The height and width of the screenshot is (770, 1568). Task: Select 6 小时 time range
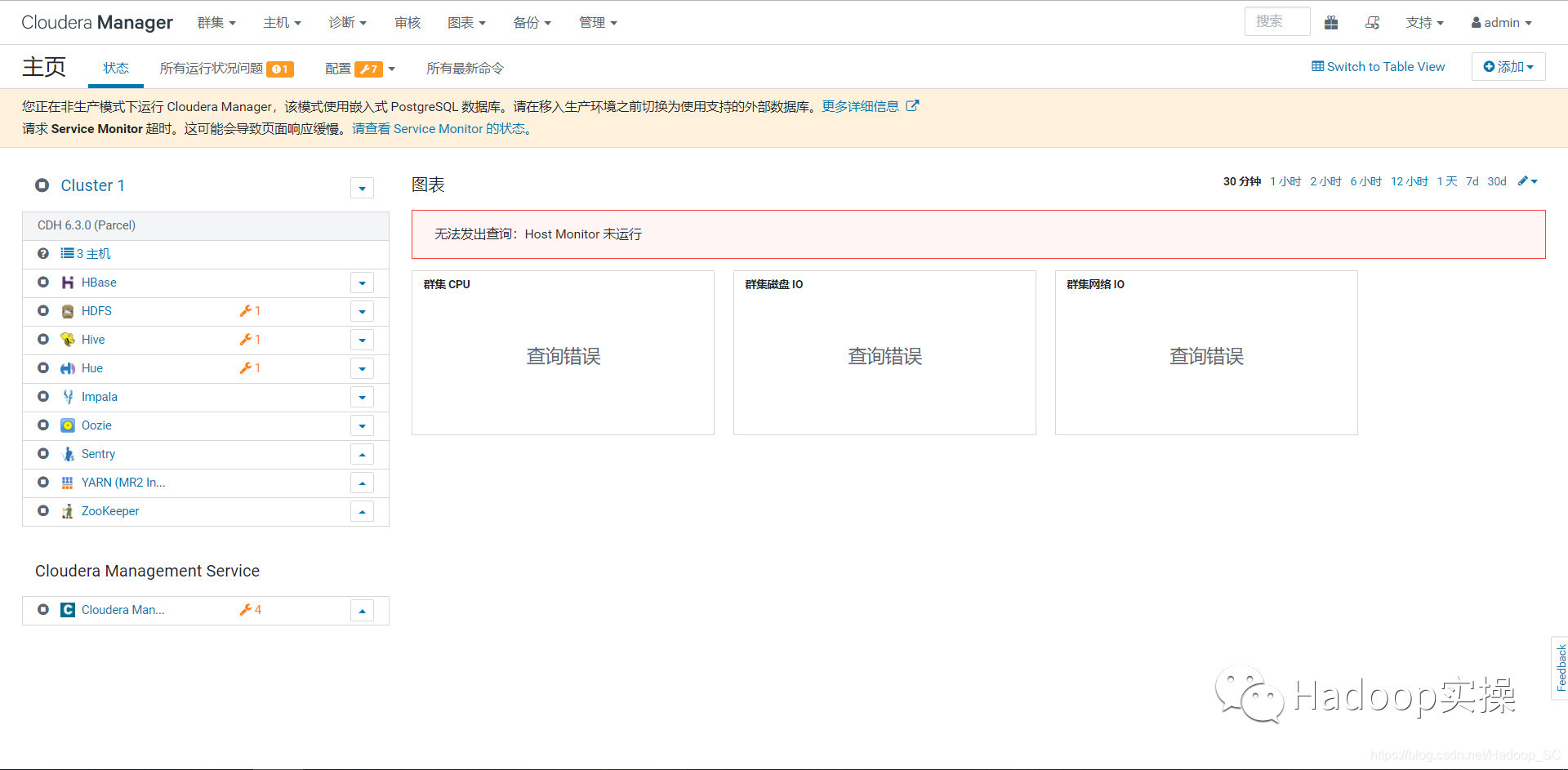(x=1365, y=181)
